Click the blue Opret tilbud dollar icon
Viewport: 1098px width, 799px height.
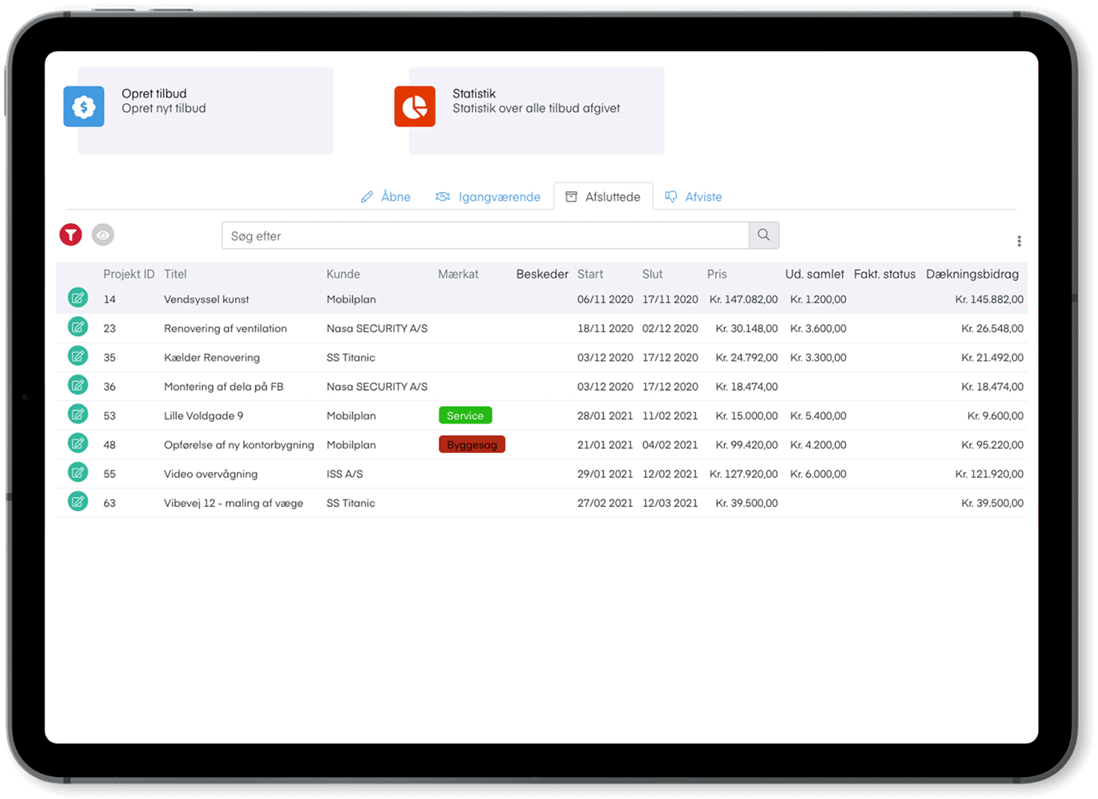click(x=84, y=106)
